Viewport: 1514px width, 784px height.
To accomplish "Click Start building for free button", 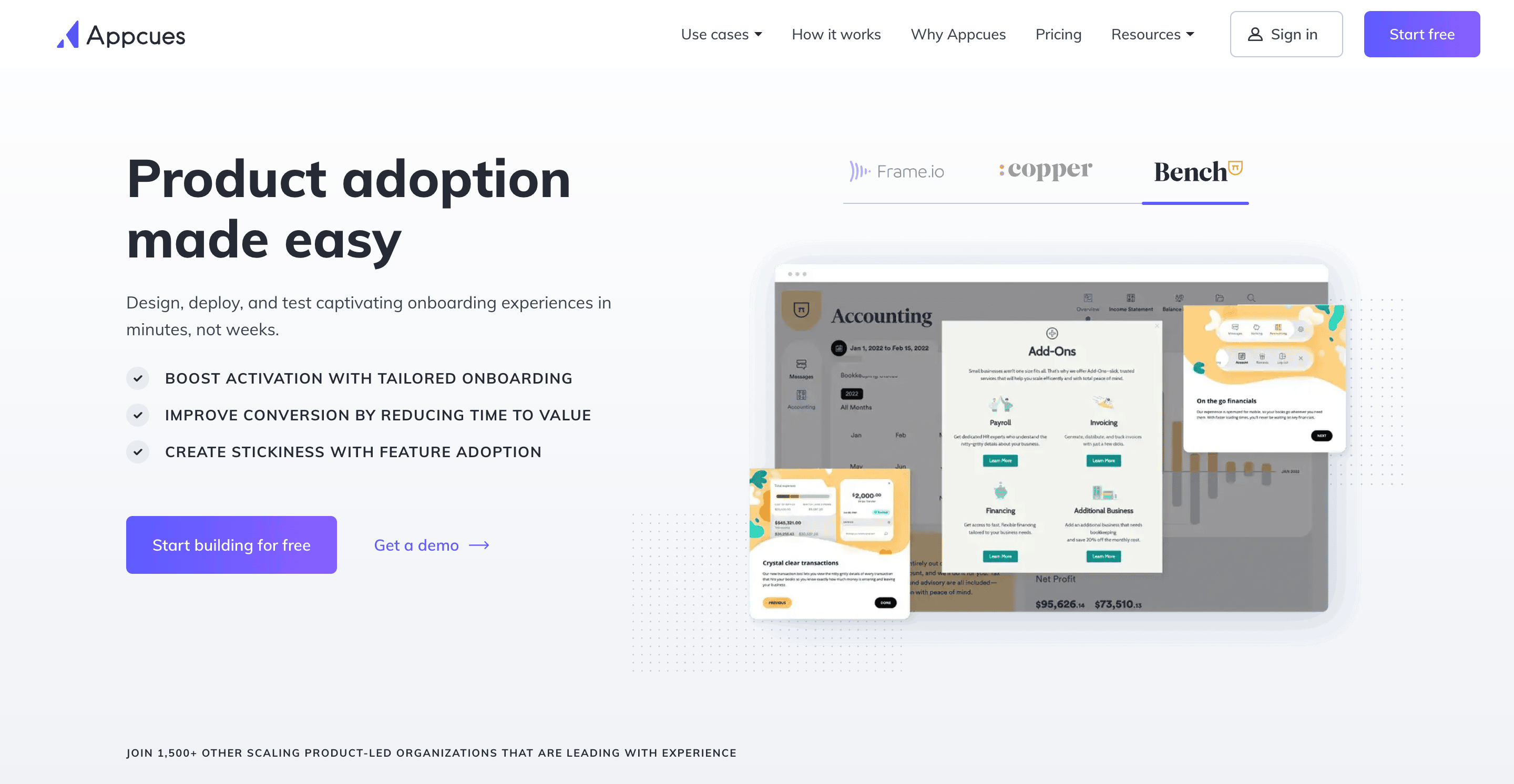I will (x=231, y=545).
